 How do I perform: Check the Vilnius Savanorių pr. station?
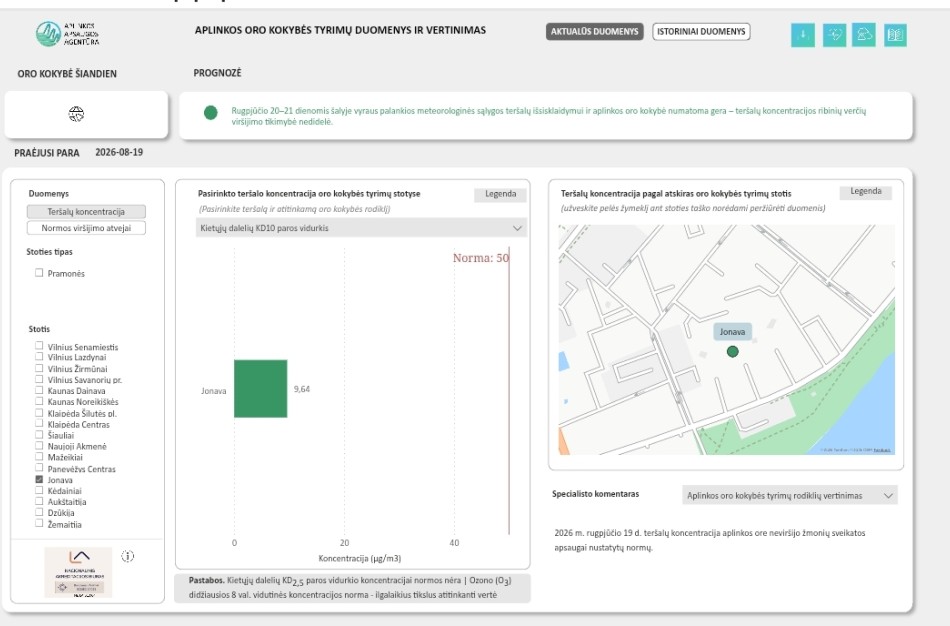point(39,379)
